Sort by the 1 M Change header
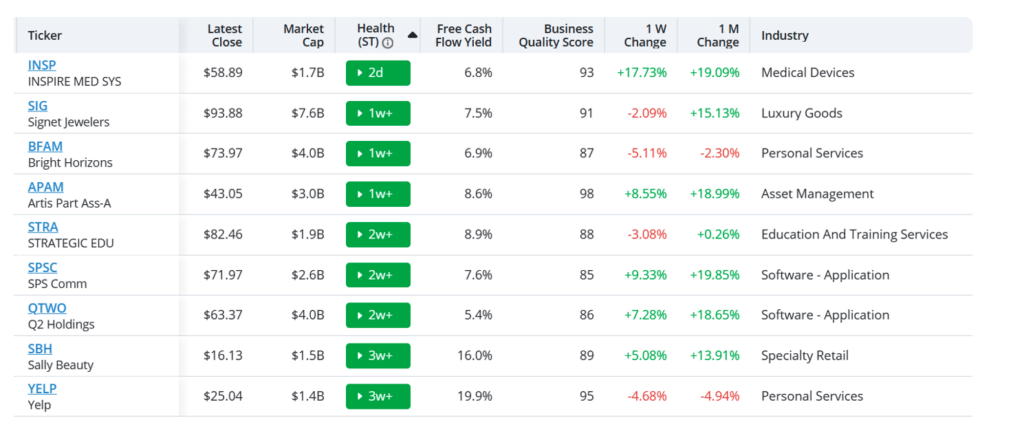The image size is (1024, 433). pyautogui.click(x=718, y=36)
